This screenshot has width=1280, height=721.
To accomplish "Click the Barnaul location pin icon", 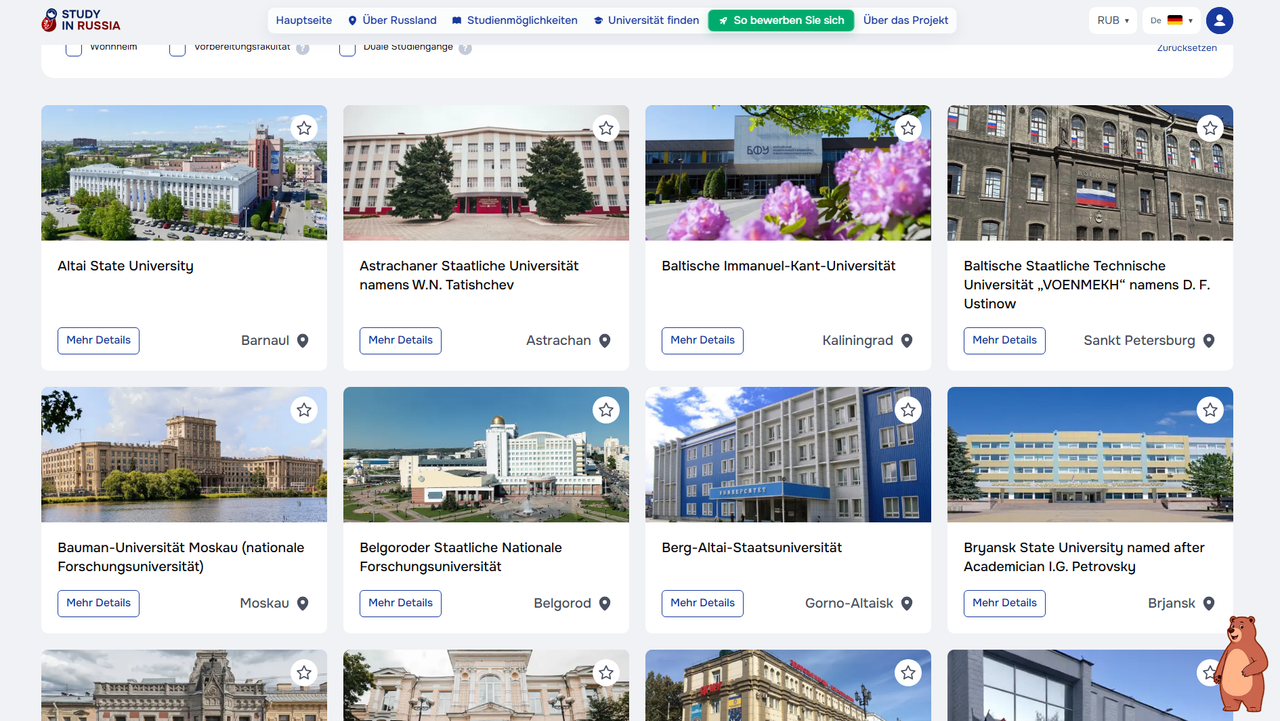I will pyautogui.click(x=303, y=341).
